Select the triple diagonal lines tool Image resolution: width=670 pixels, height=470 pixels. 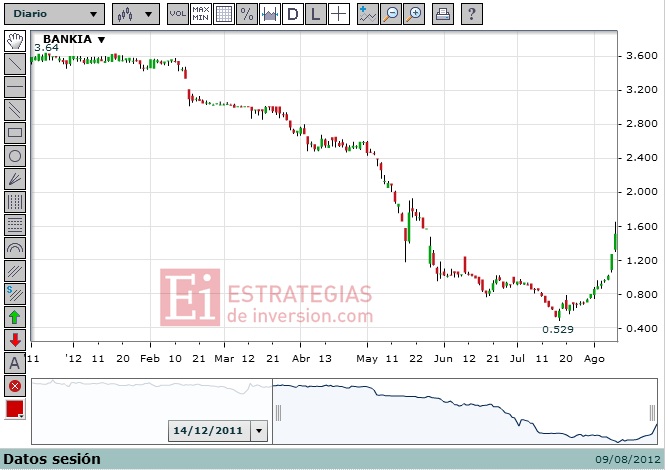tap(15, 271)
